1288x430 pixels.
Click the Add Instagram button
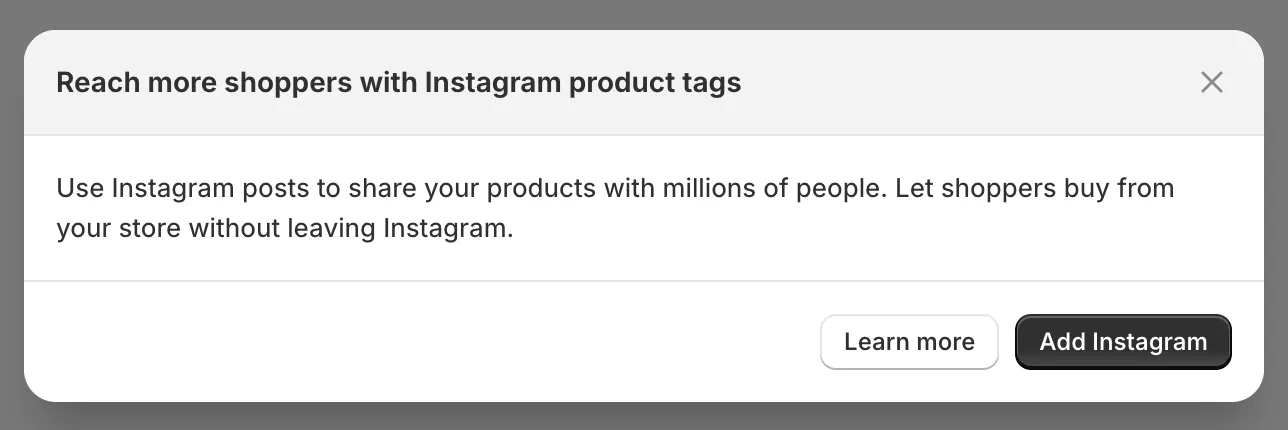pos(1123,342)
